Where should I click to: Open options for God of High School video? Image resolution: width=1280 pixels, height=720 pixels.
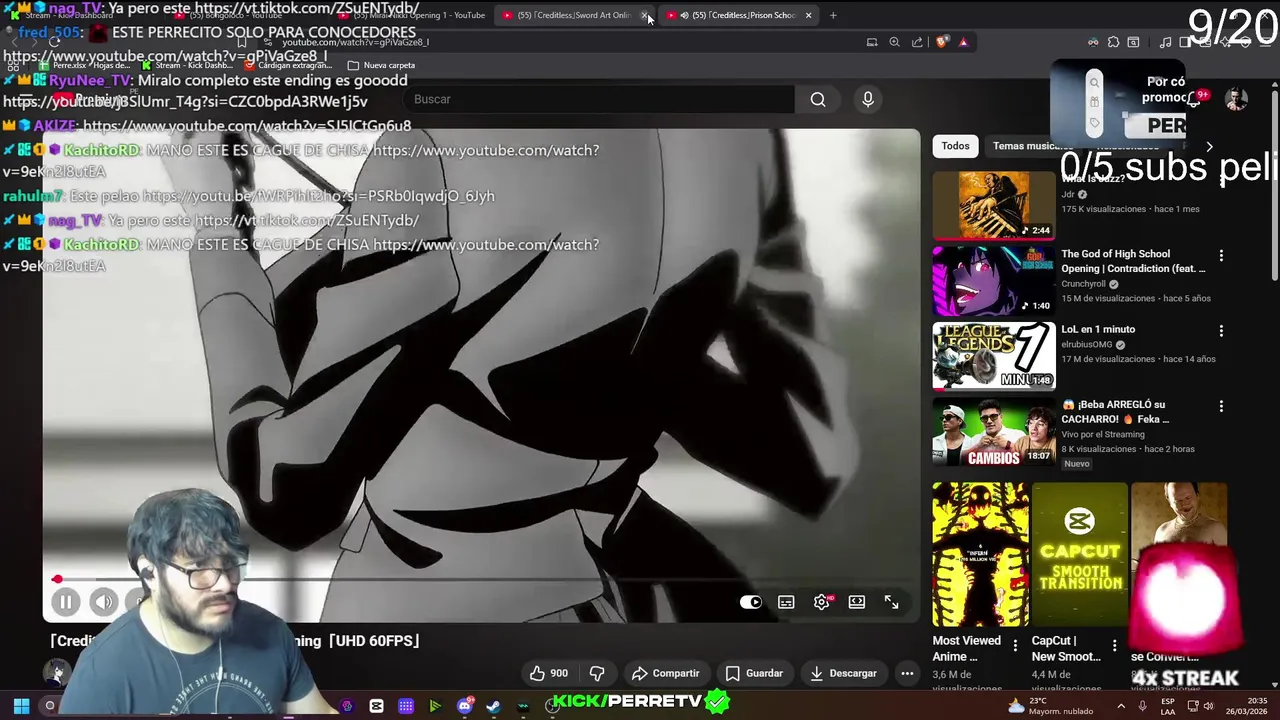pos(1221,255)
